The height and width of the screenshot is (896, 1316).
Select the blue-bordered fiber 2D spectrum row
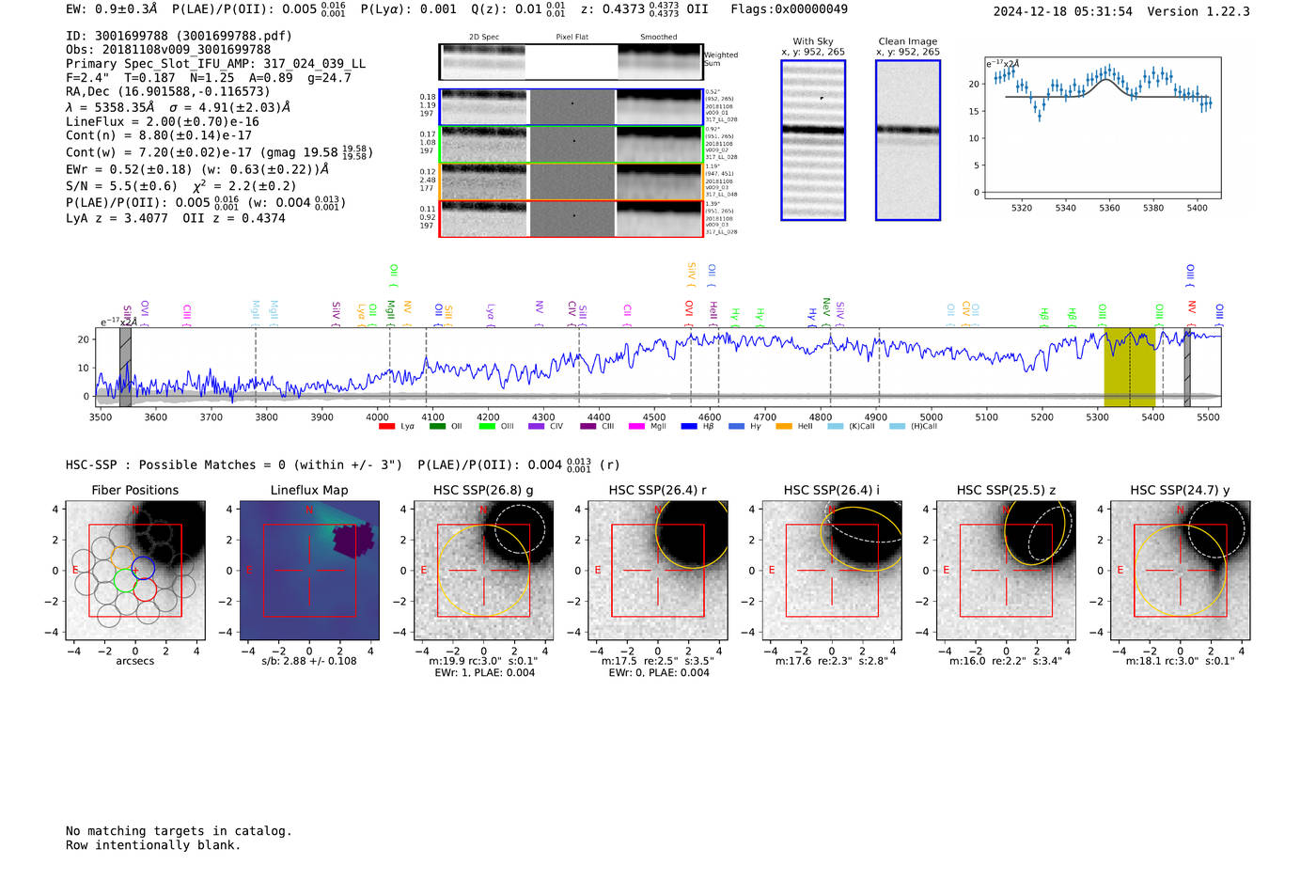[x=571, y=107]
